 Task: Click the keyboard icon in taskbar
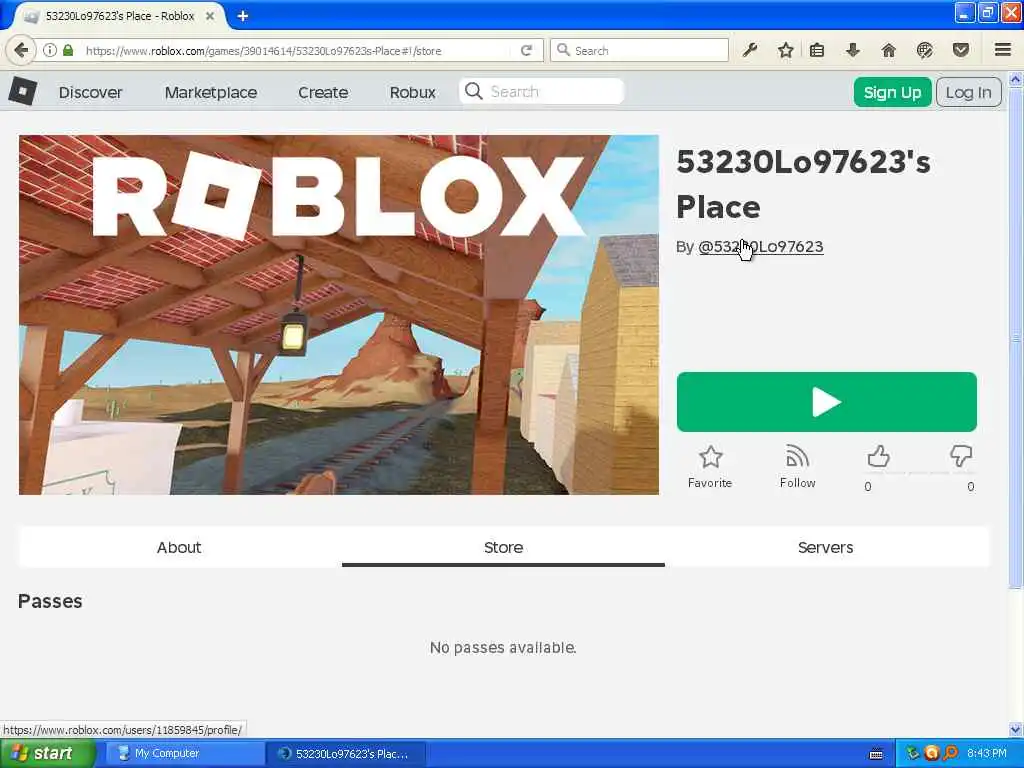click(876, 754)
